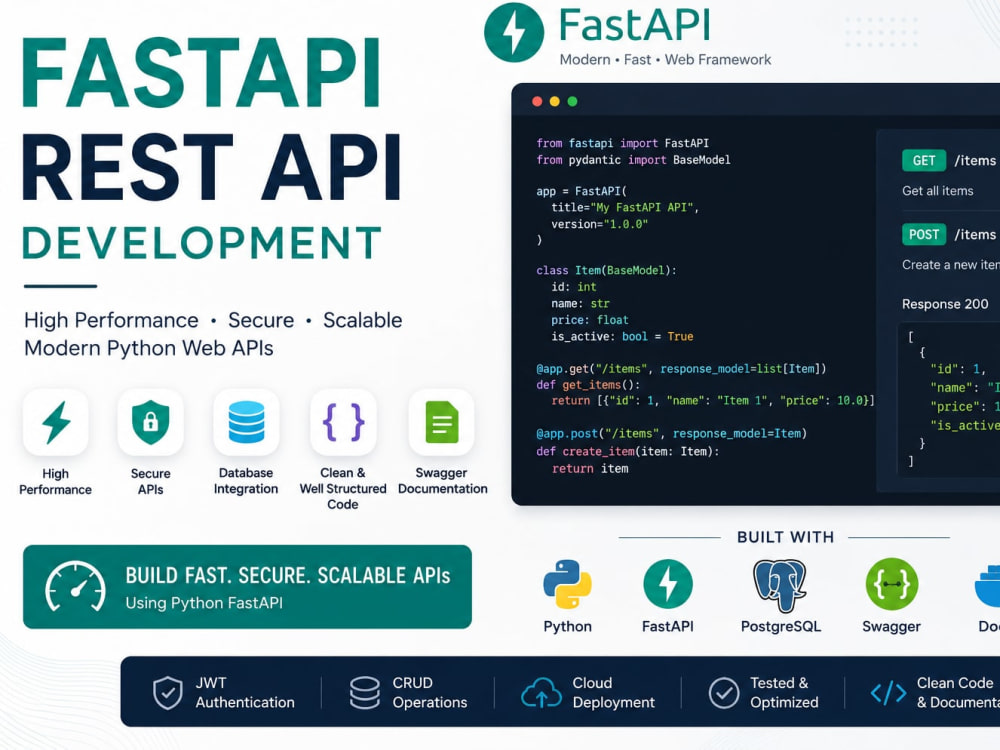Click the "Using Python FastAPI" subtitle
The height and width of the screenshot is (750, 1000).
coord(204,603)
